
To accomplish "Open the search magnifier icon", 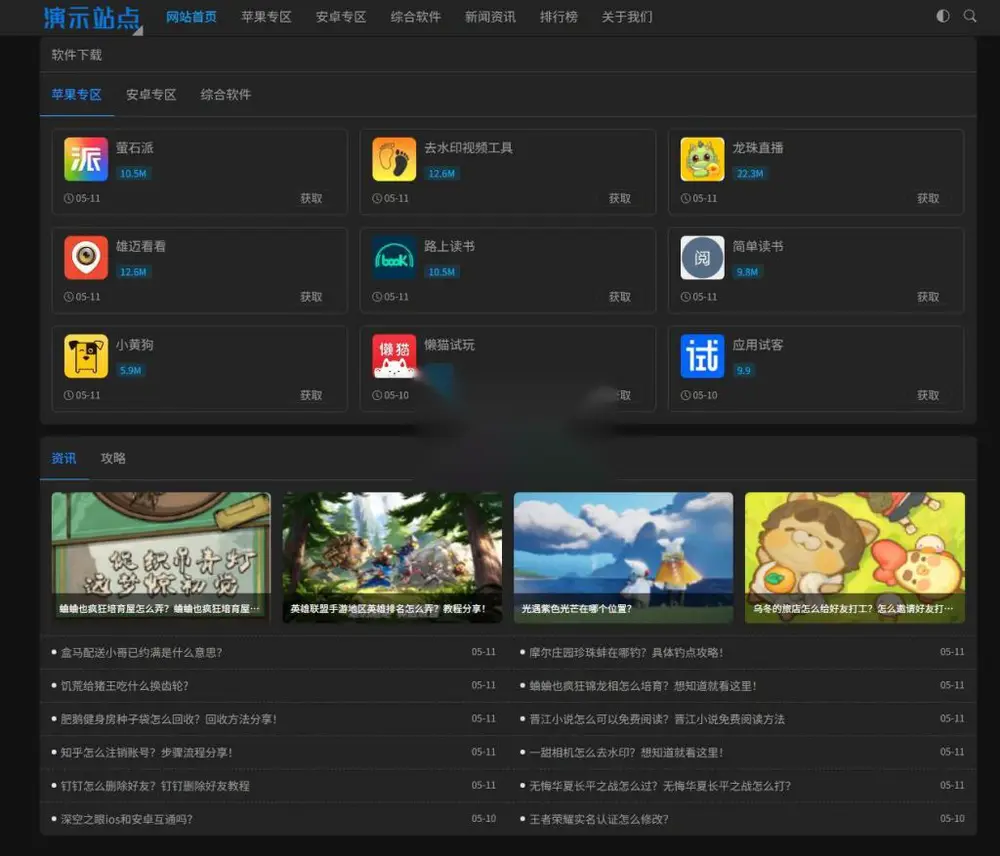I will [970, 16].
